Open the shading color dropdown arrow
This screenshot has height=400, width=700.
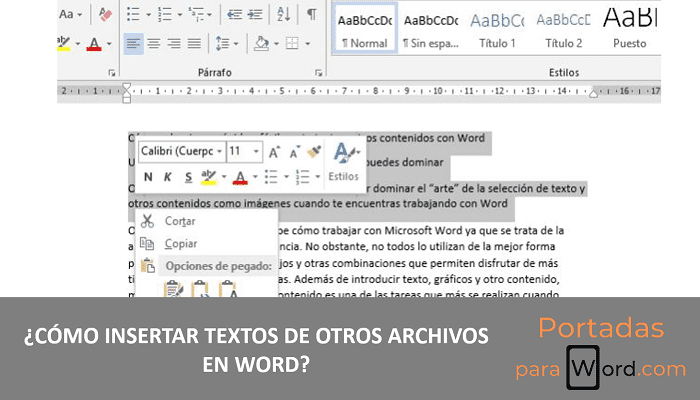coord(276,44)
